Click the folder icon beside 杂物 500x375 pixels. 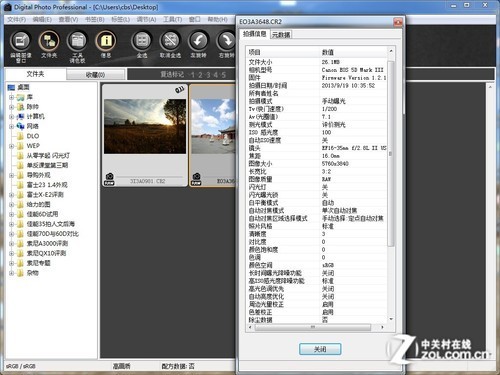coord(21,273)
